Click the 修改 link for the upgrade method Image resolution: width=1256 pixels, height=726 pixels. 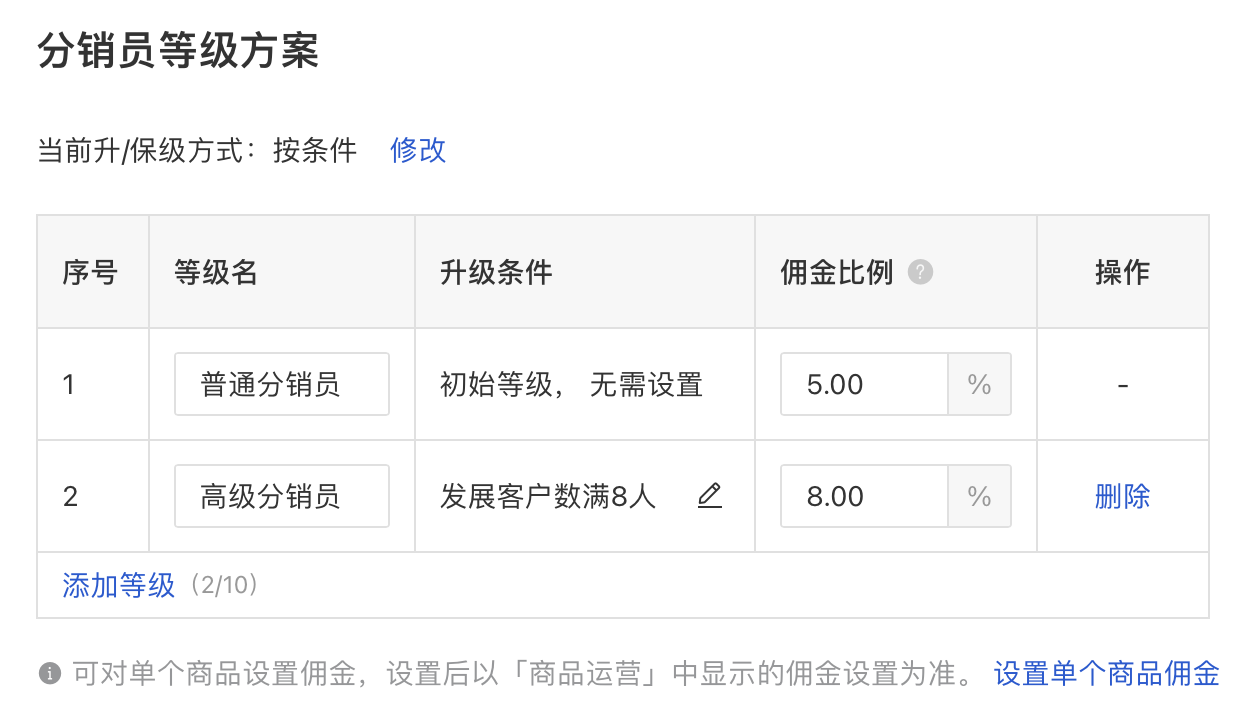click(x=418, y=150)
